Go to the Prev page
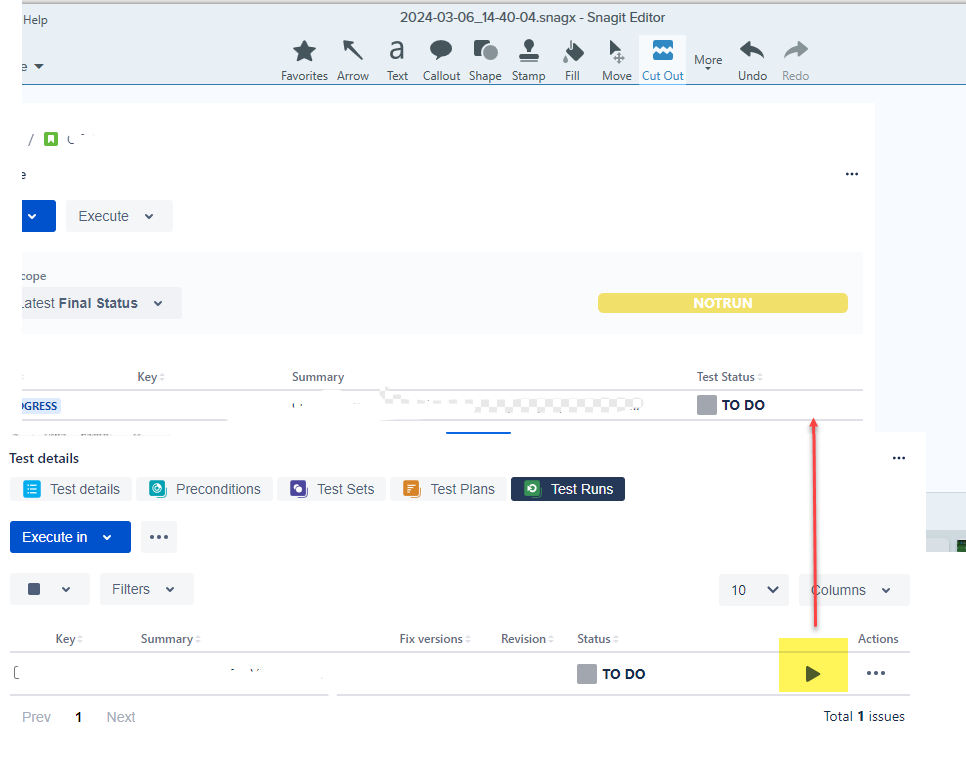 [x=36, y=717]
